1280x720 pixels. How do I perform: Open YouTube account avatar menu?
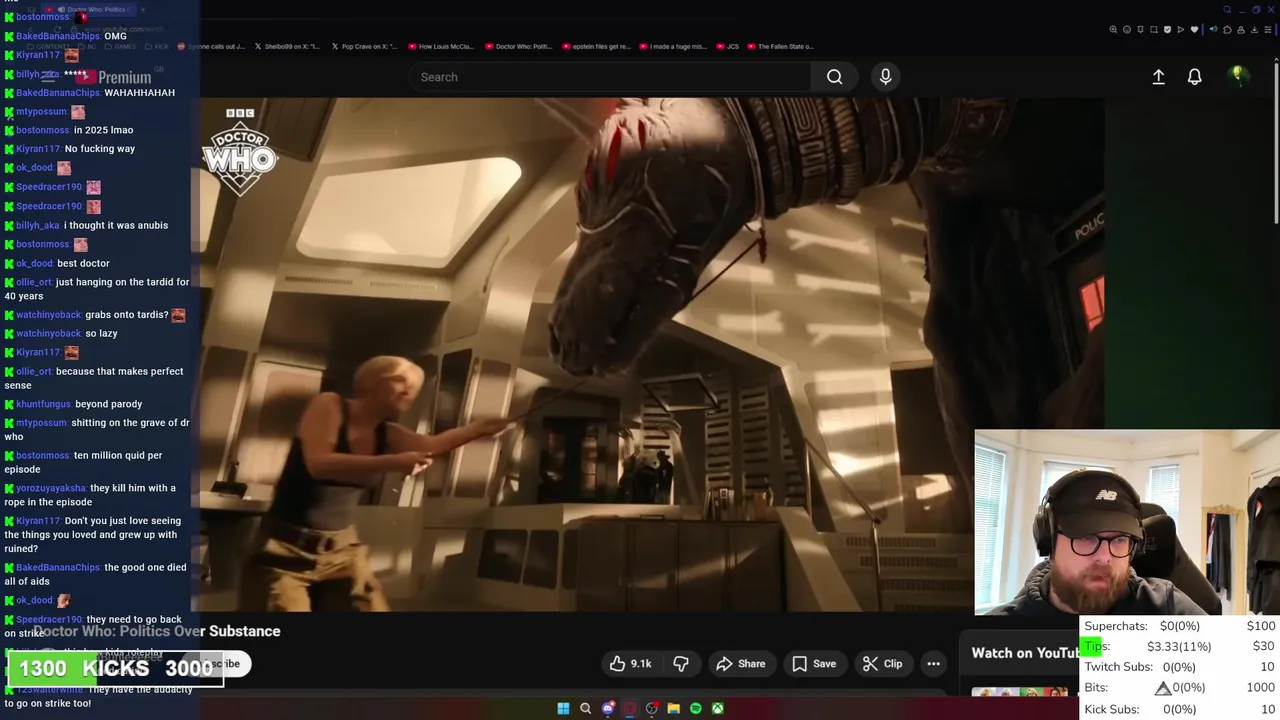coord(1238,76)
